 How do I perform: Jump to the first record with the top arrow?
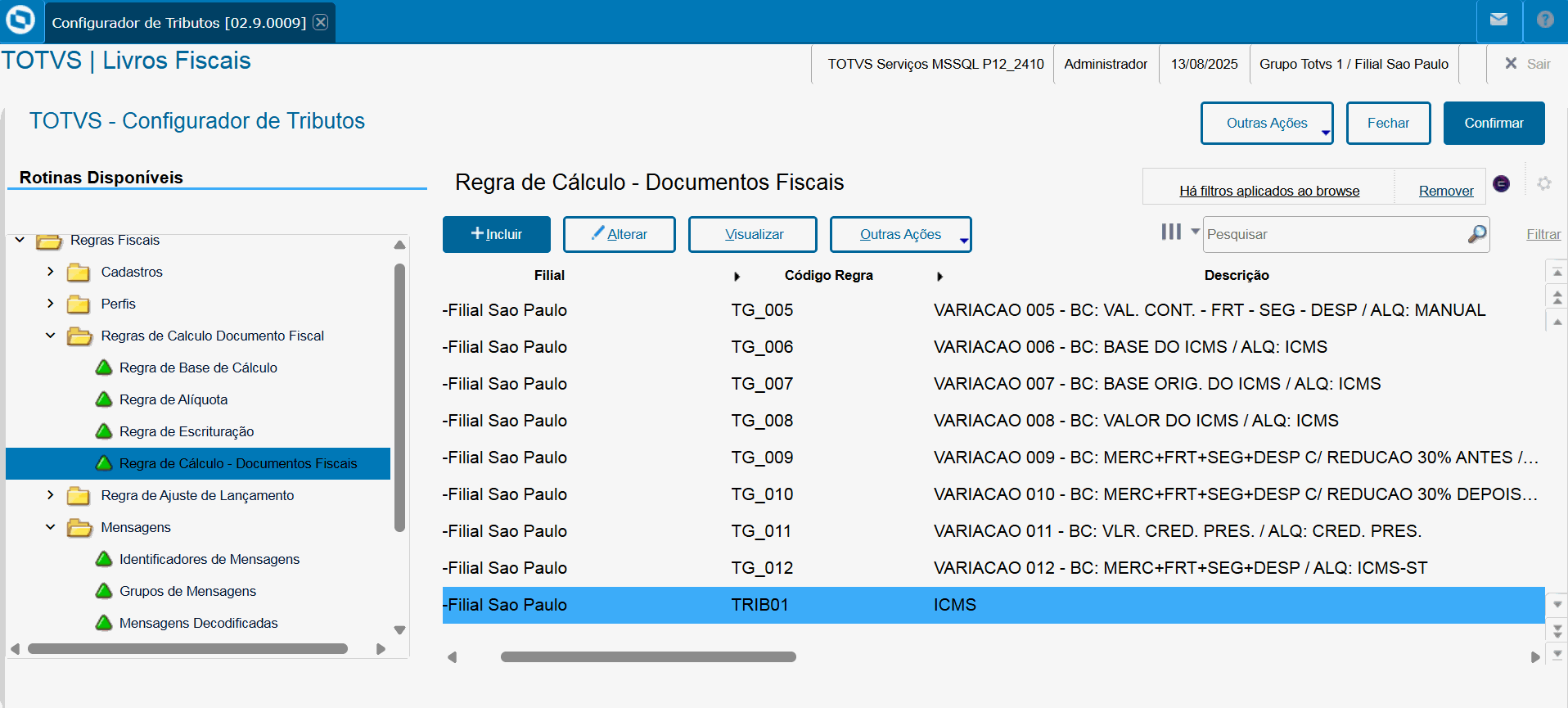point(1557,272)
